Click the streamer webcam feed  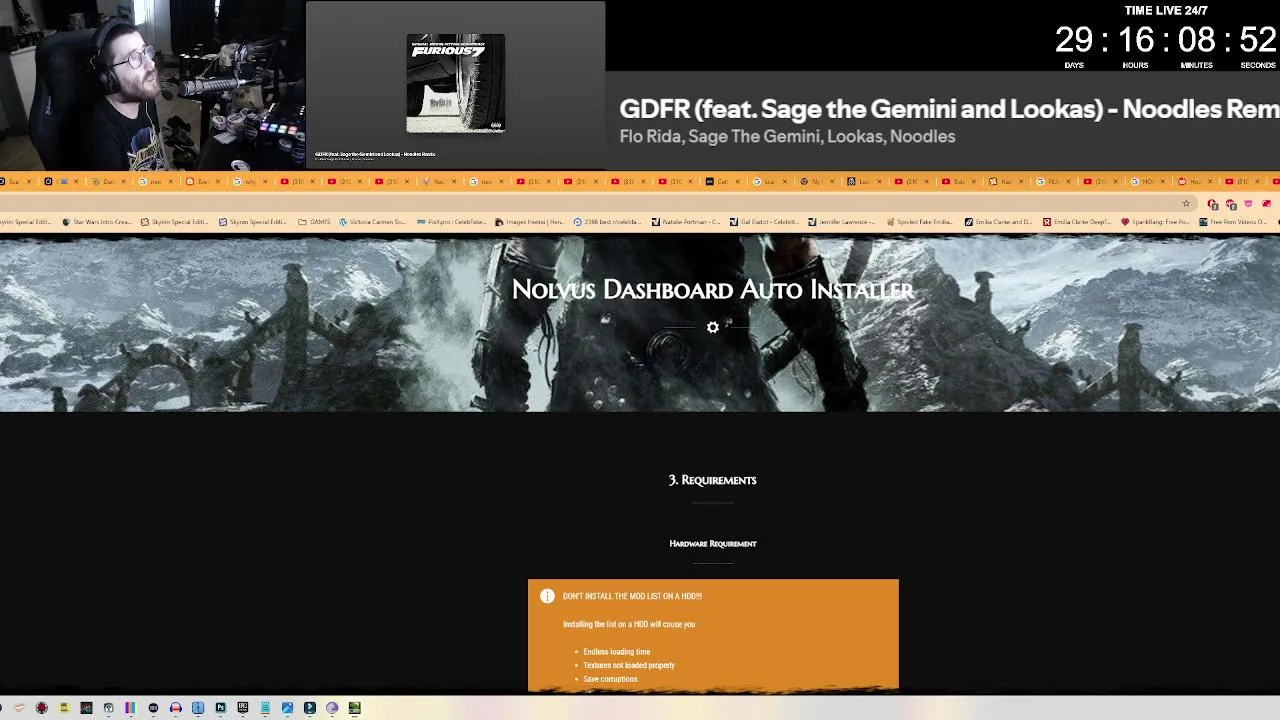(152, 86)
